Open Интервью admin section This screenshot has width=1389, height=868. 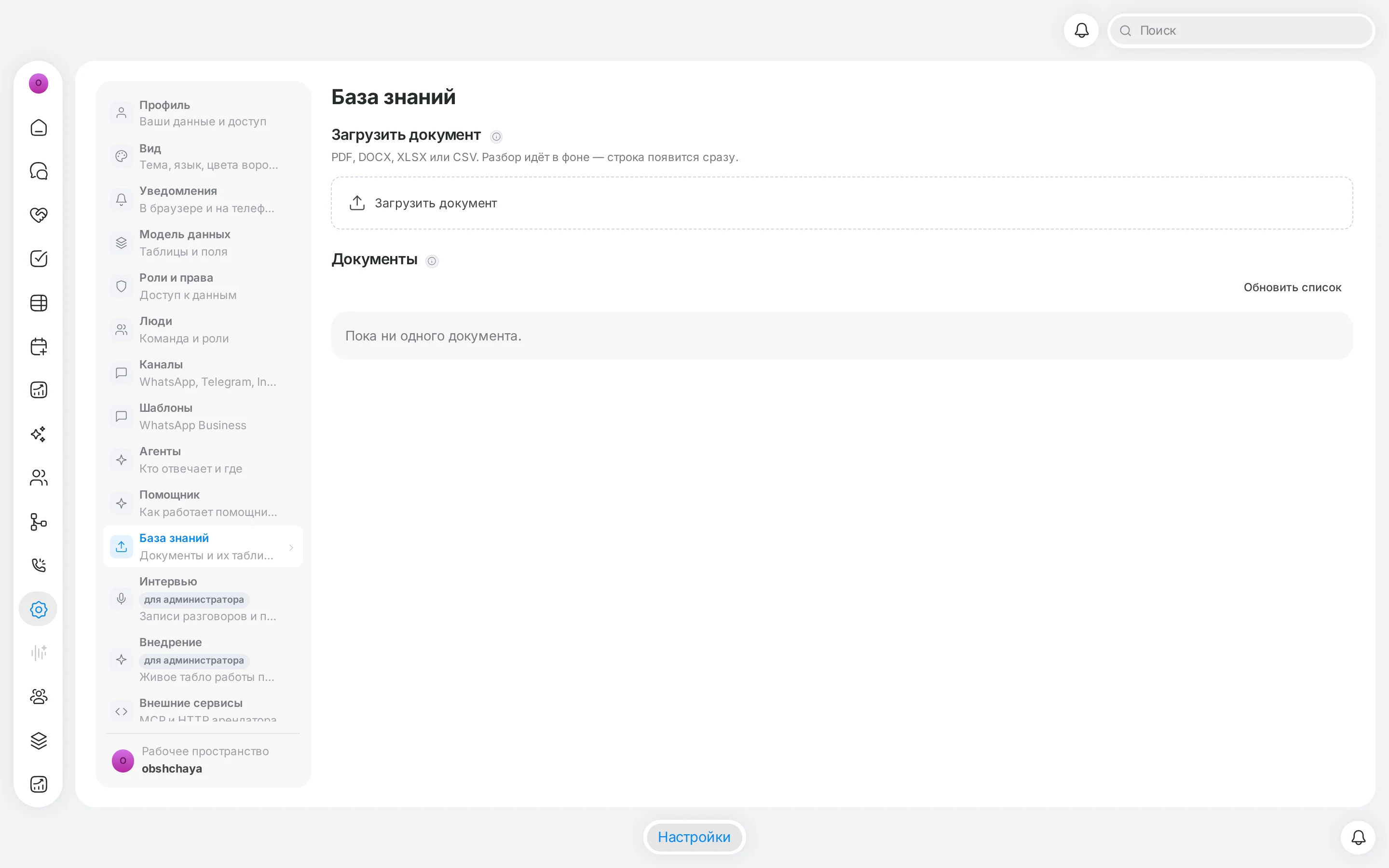tap(203, 599)
